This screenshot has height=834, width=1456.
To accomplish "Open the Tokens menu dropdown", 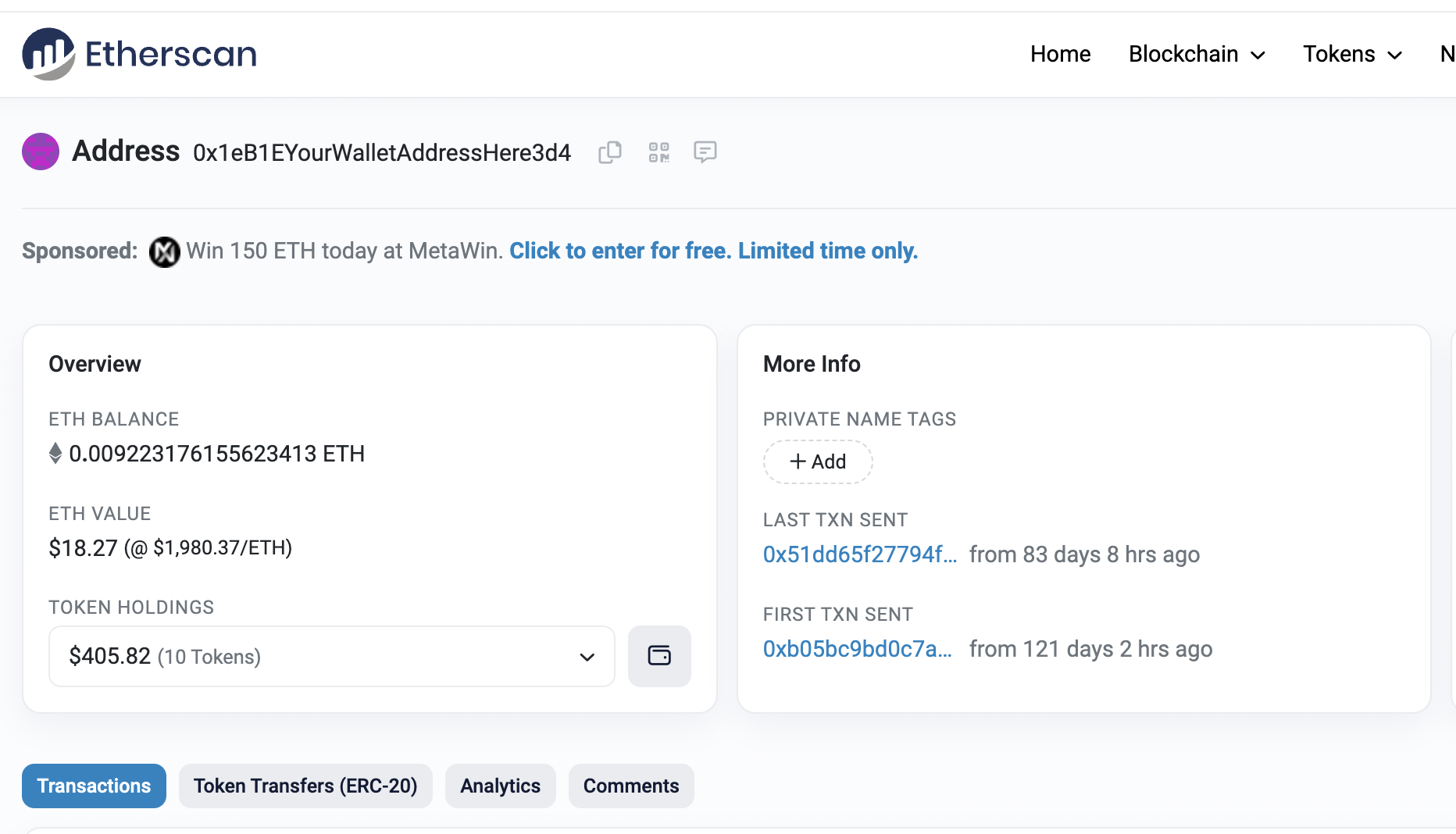I will [x=1353, y=54].
